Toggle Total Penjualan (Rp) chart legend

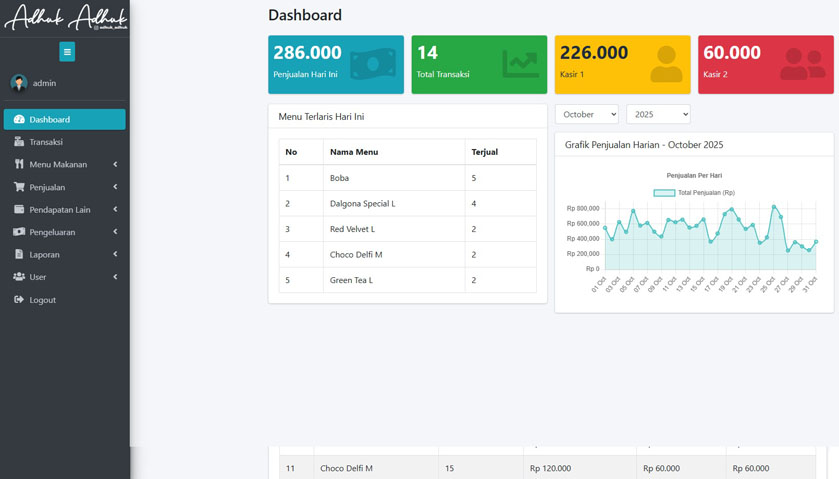coord(694,193)
